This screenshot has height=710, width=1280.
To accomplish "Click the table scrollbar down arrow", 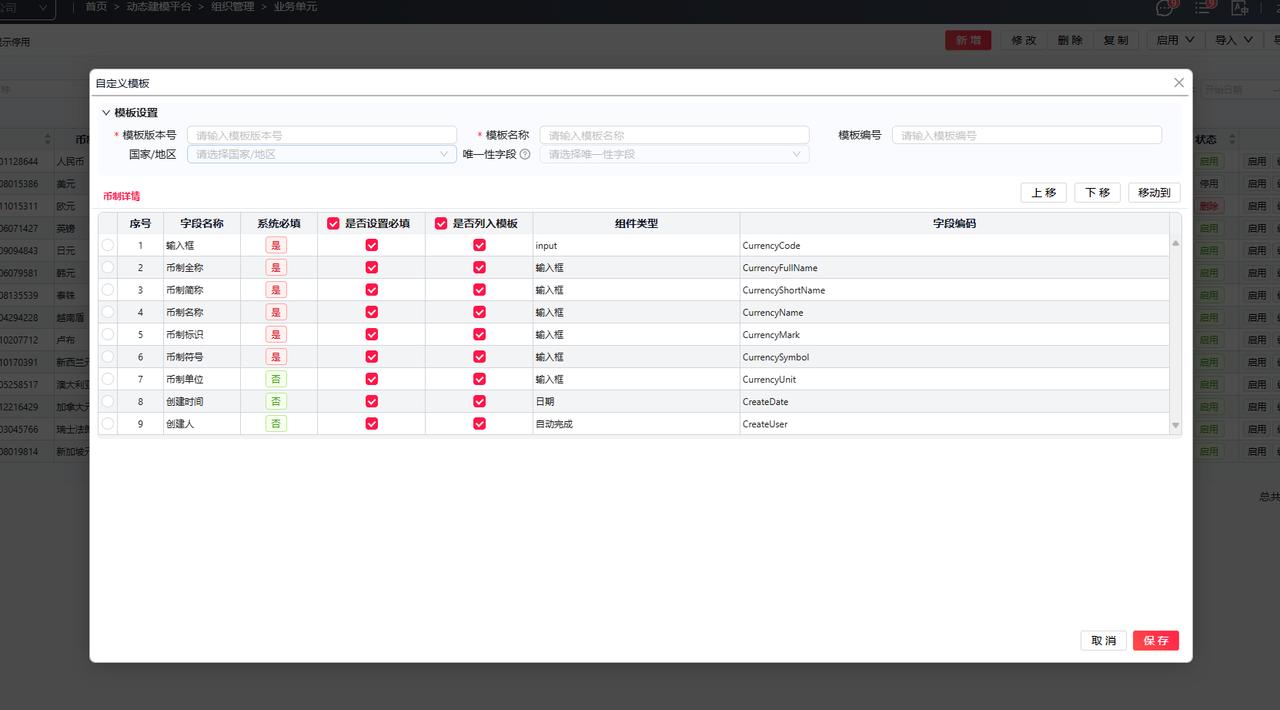I will pyautogui.click(x=1176, y=426).
